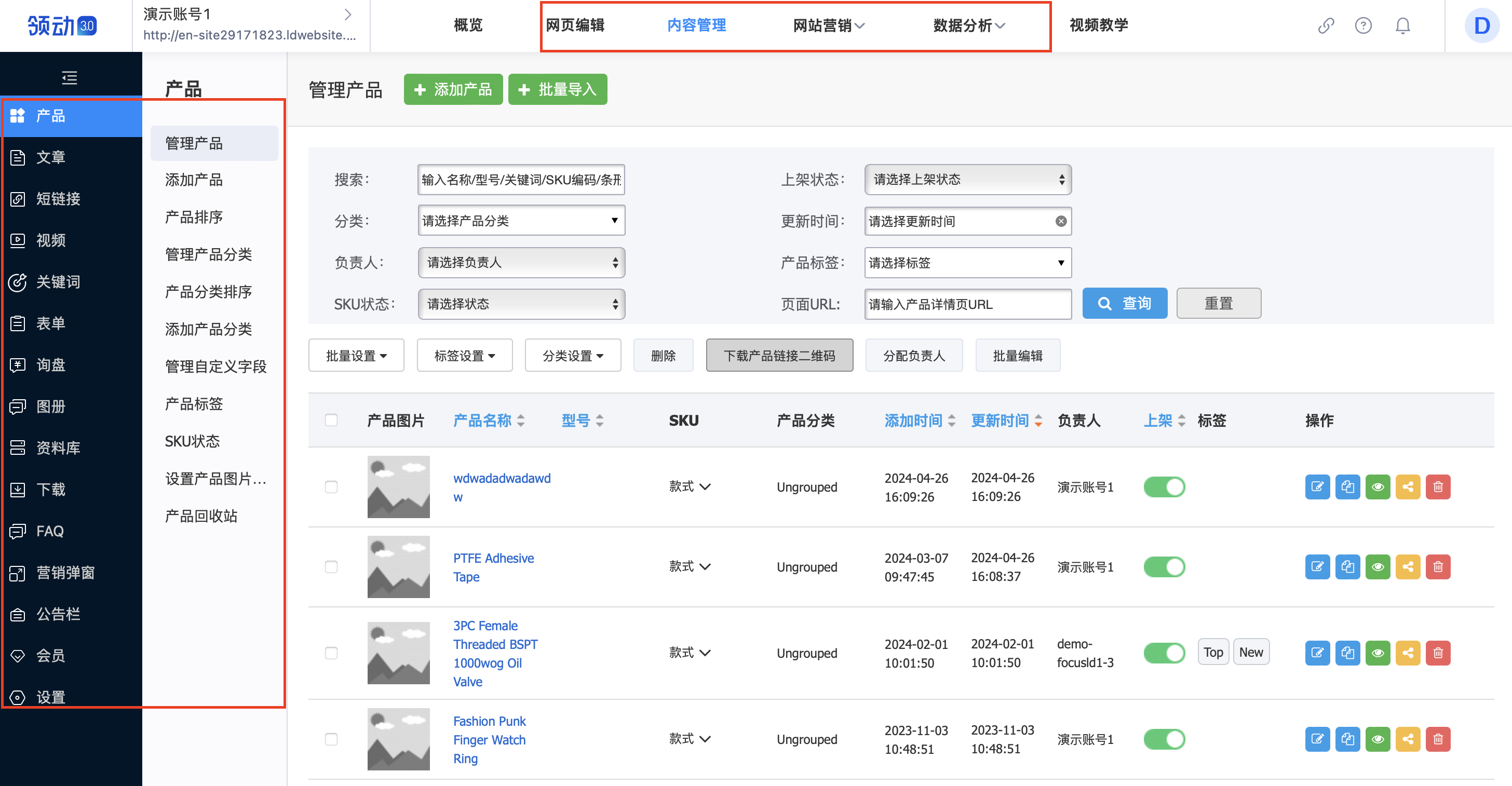Collapse the sidebar using the collapse icon
Image resolution: width=1512 pixels, height=786 pixels.
click(70, 77)
